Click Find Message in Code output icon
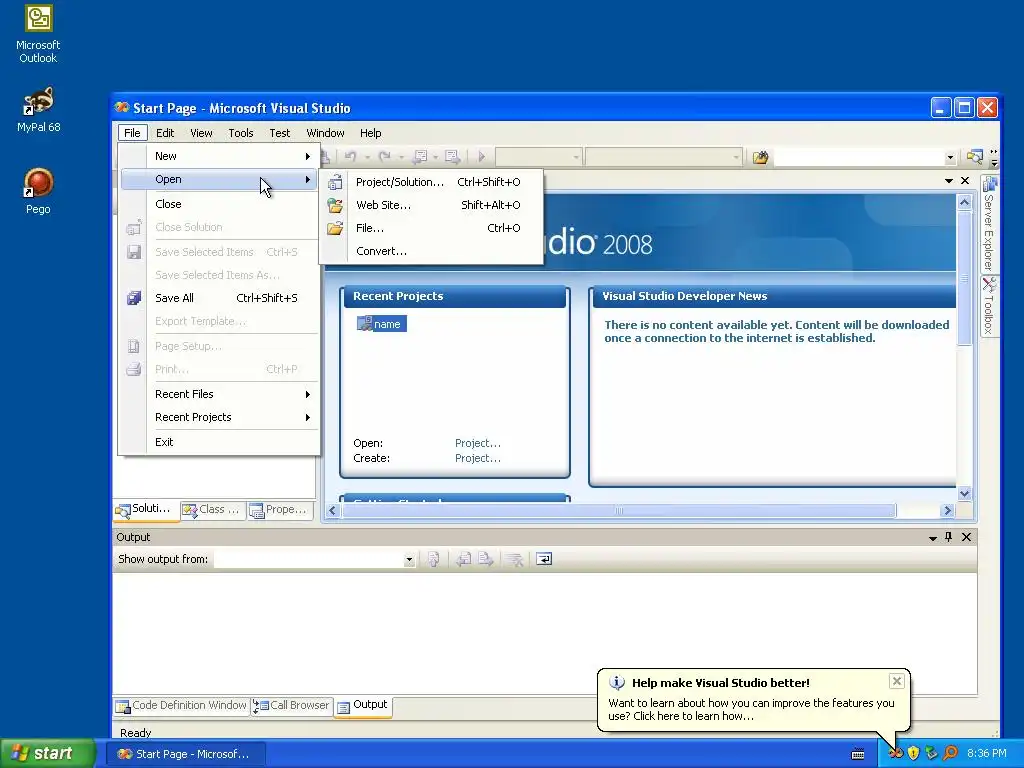Screen dimensions: 1024x768 click(433, 559)
